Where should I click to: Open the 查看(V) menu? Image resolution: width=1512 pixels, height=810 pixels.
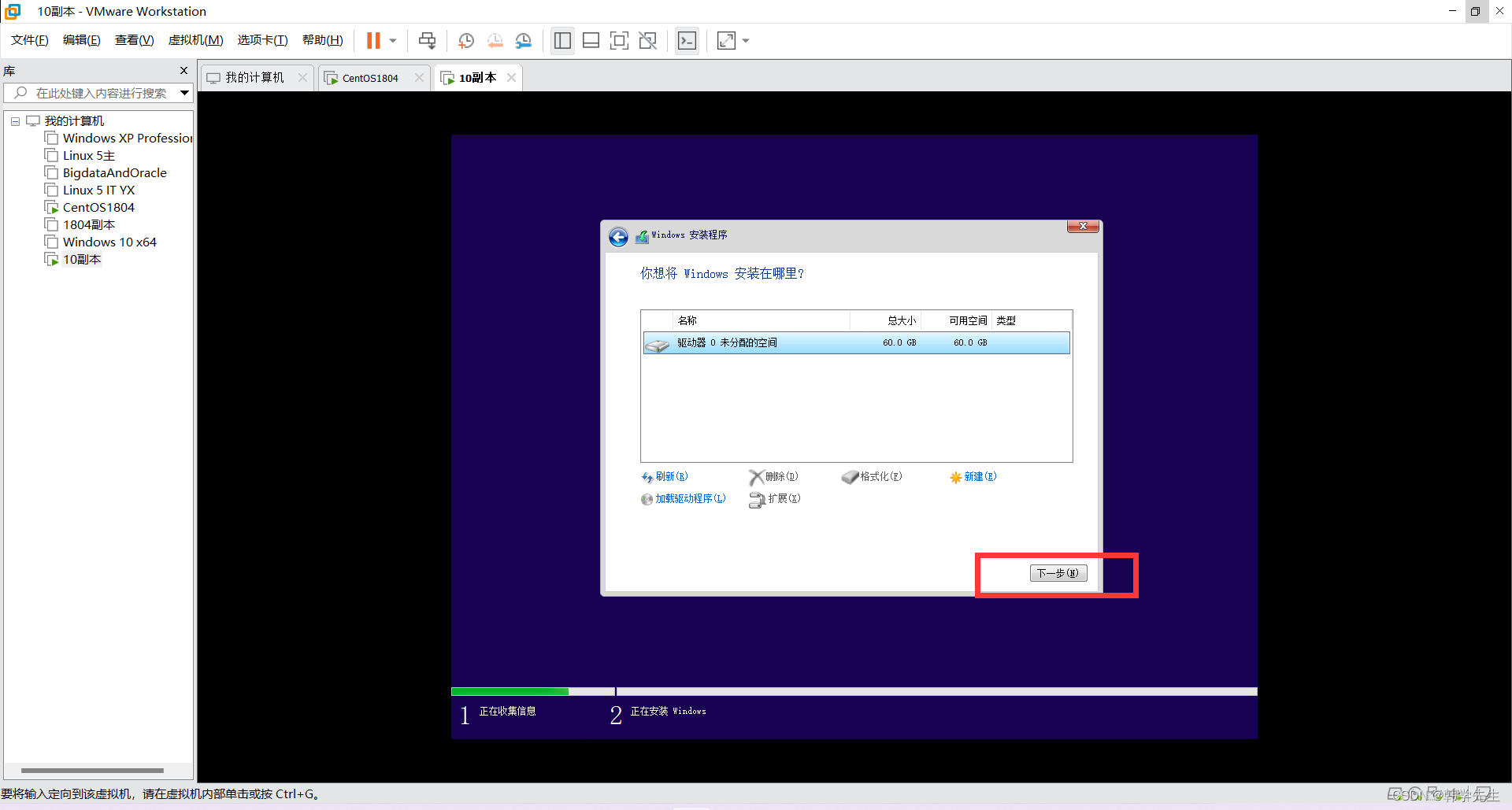coord(134,40)
